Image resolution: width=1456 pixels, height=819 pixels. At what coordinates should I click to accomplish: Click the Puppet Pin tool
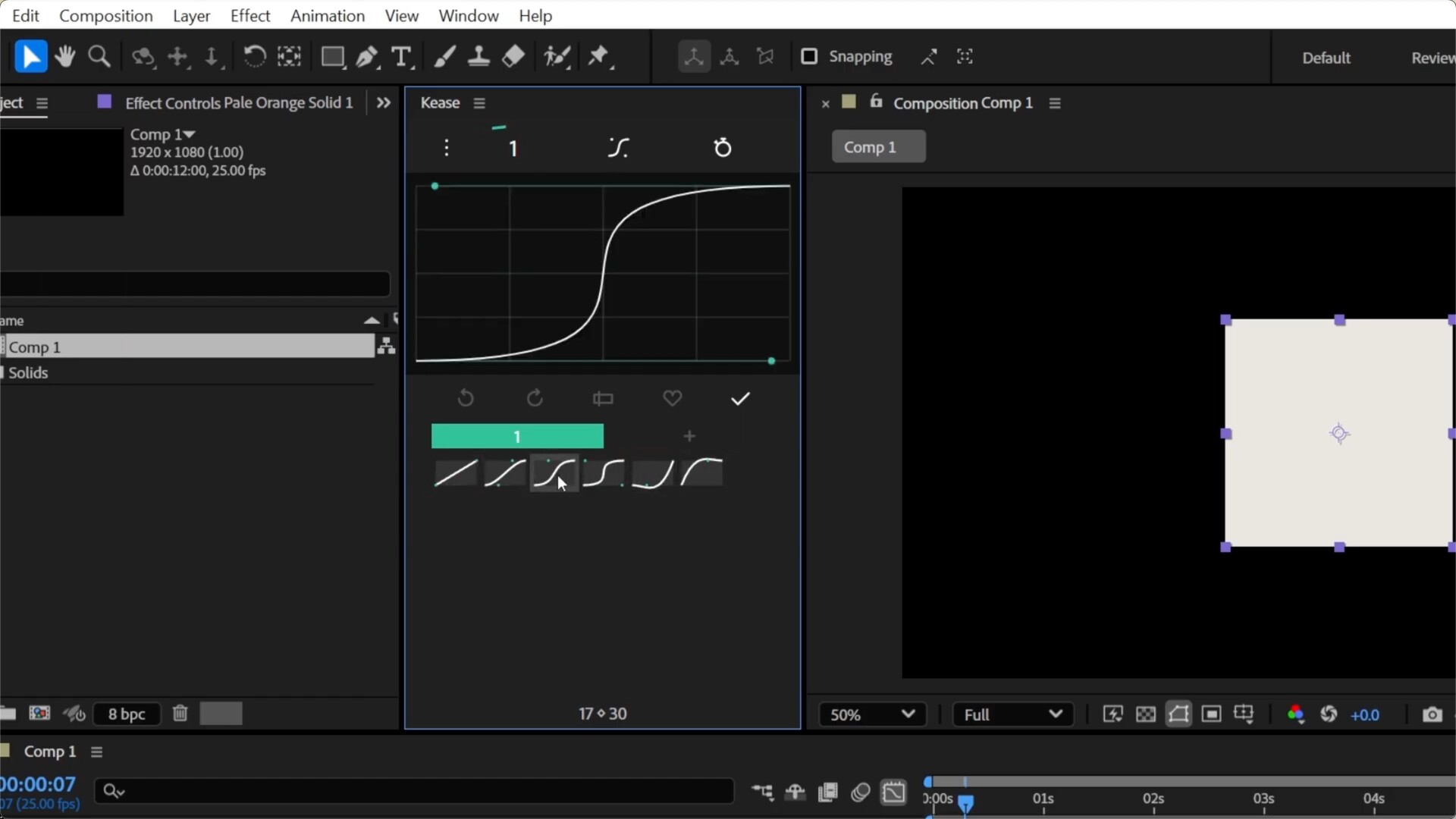click(599, 56)
